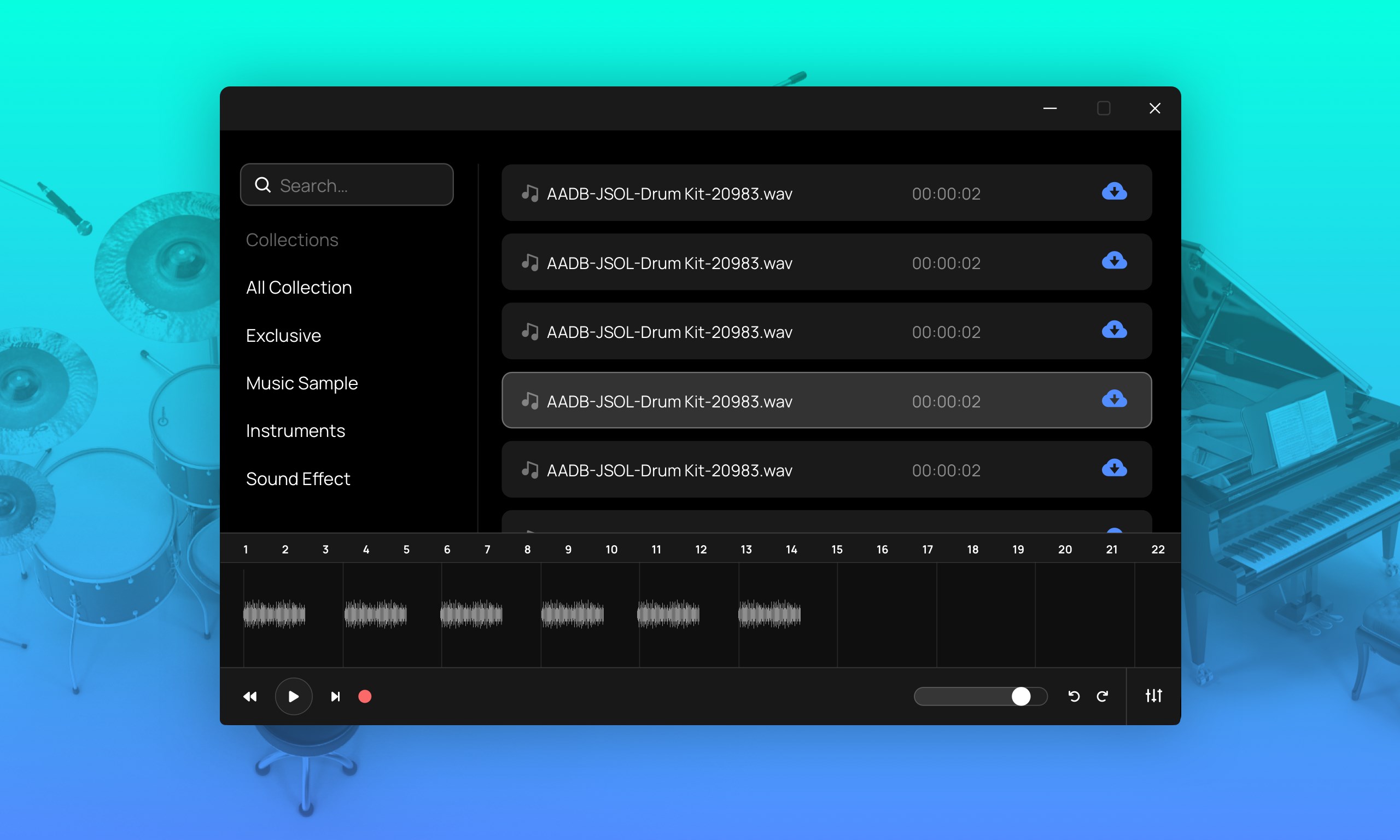Click the skip to next track button
This screenshot has width=1400, height=840.
click(335, 696)
